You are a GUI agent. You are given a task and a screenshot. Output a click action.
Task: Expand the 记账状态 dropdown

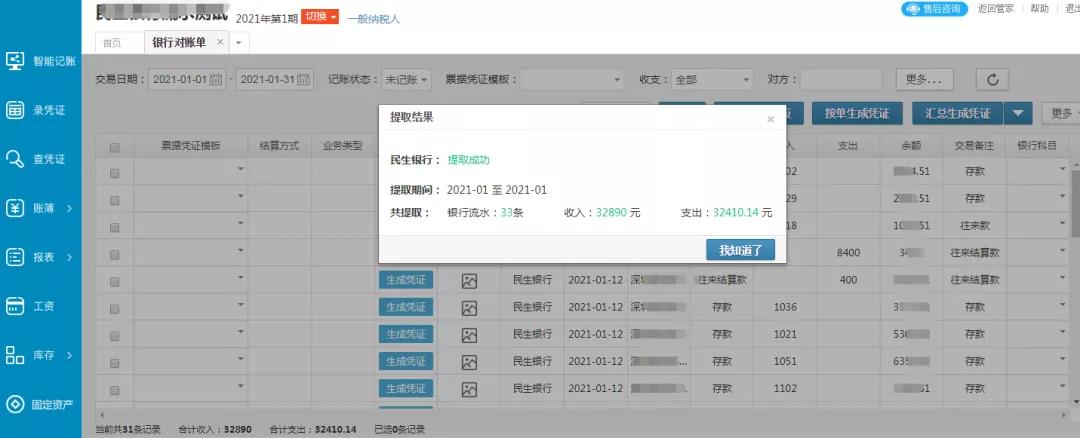(407, 80)
